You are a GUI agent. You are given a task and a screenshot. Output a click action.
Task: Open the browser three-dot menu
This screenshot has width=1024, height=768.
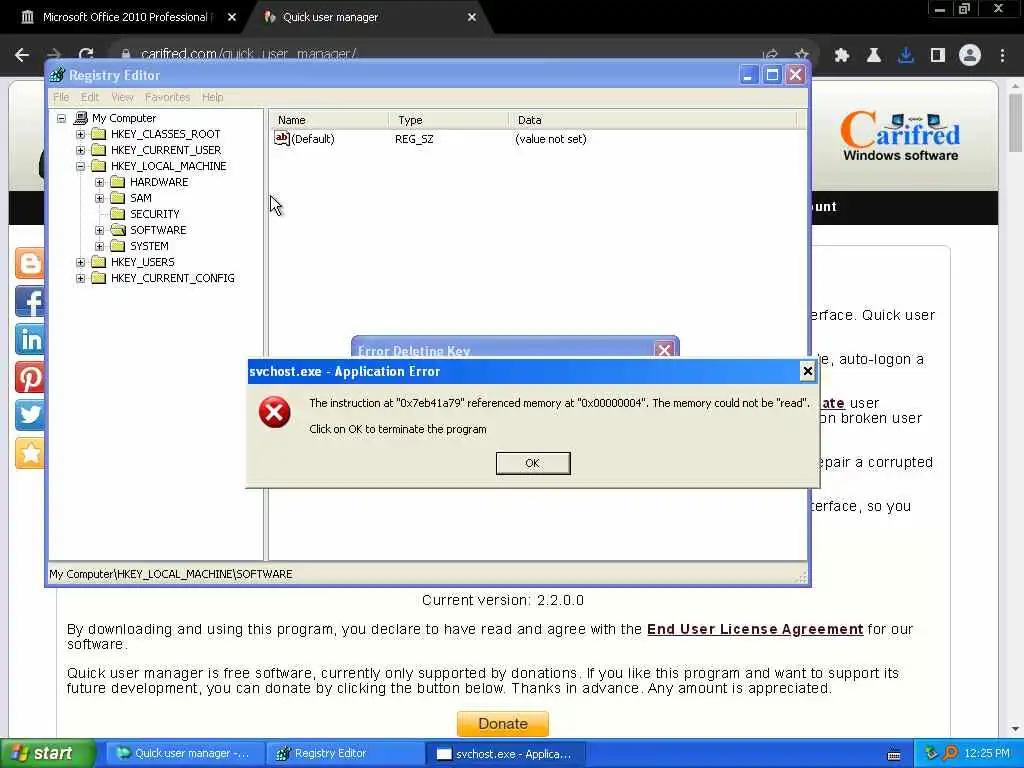pyautogui.click(x=1002, y=56)
